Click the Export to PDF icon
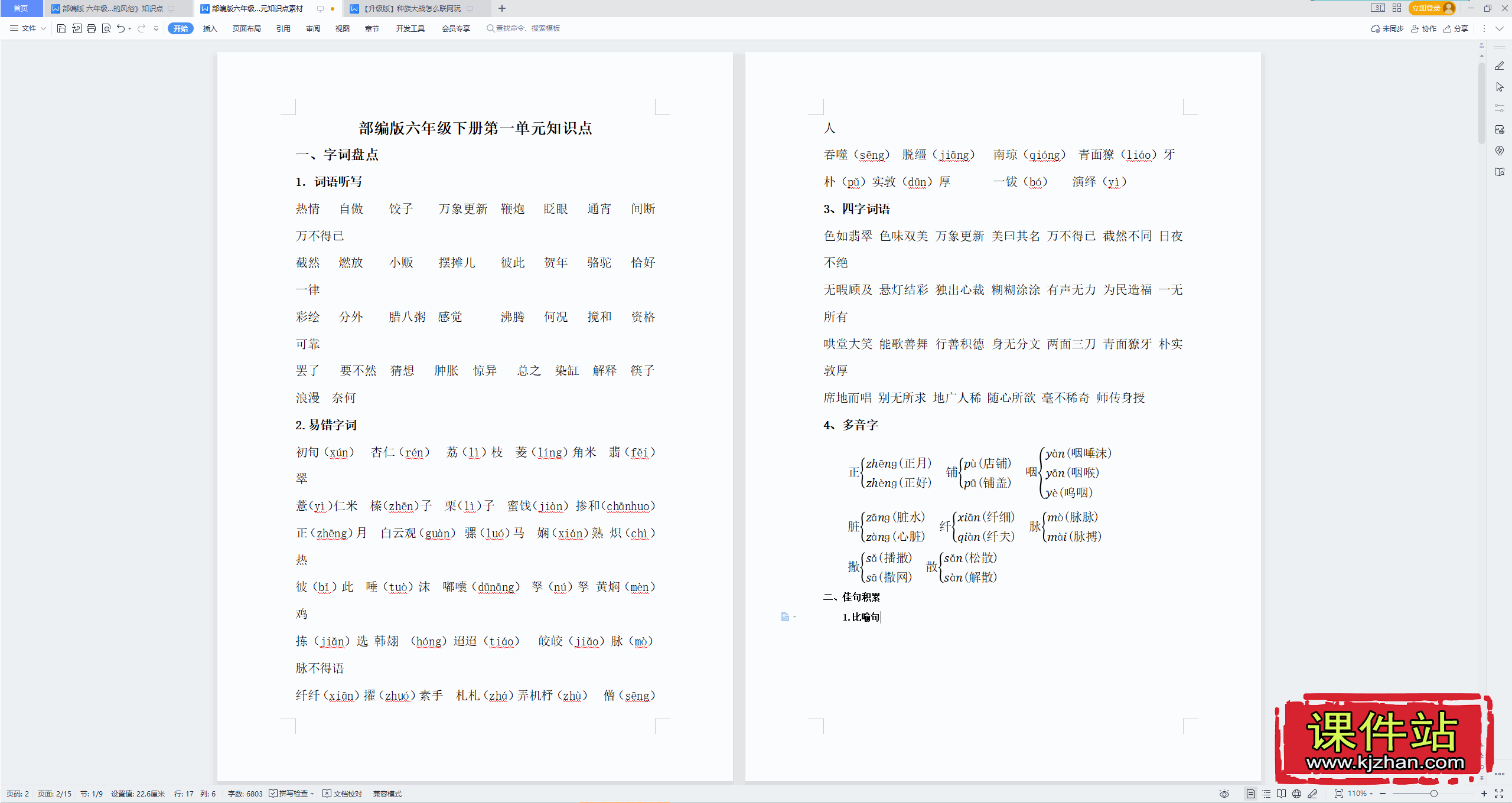 [77, 28]
